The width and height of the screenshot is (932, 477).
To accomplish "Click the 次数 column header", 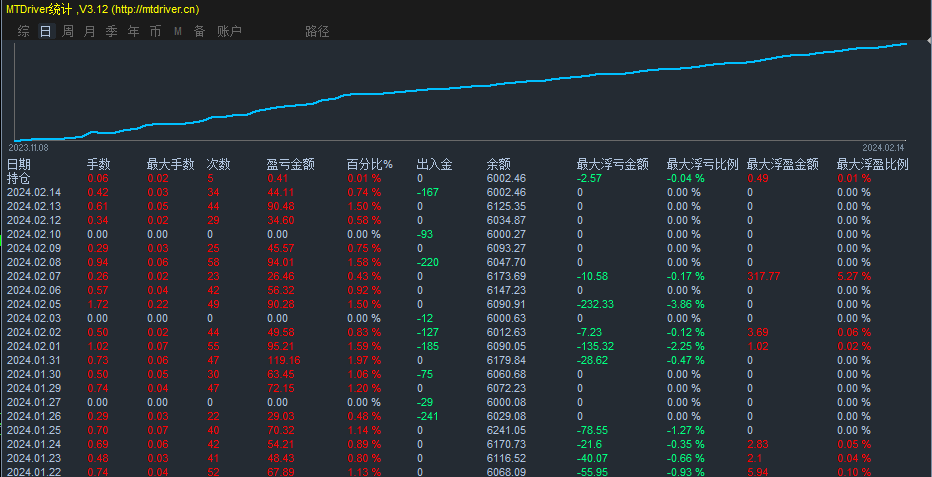I will [x=218, y=165].
